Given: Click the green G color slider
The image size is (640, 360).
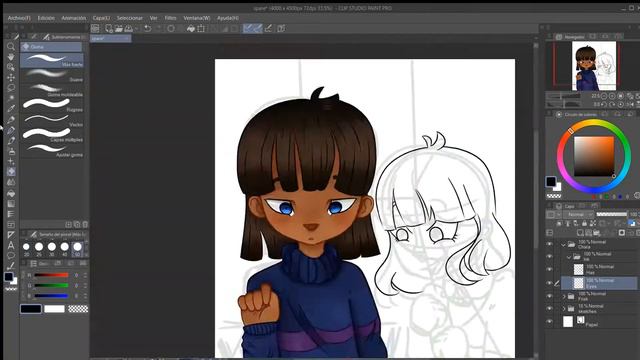Looking at the screenshot, I should tap(51, 285).
